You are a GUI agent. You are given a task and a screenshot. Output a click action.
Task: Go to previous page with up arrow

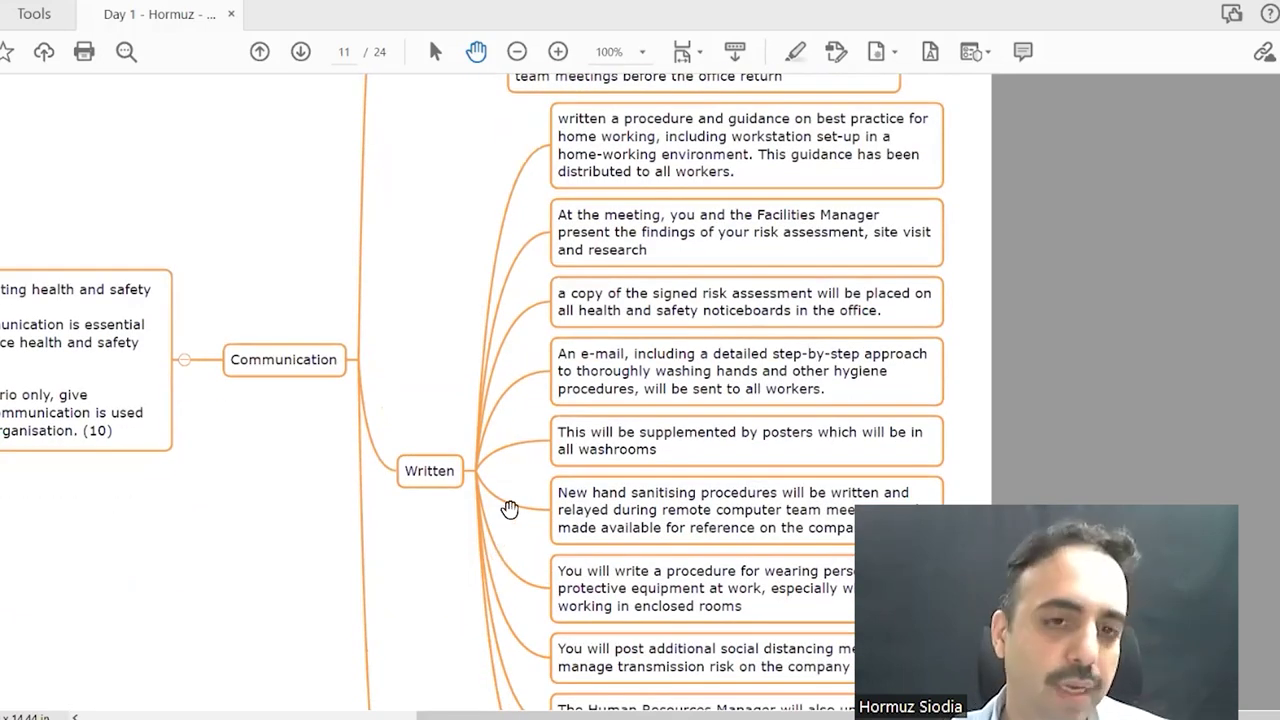pyautogui.click(x=260, y=52)
